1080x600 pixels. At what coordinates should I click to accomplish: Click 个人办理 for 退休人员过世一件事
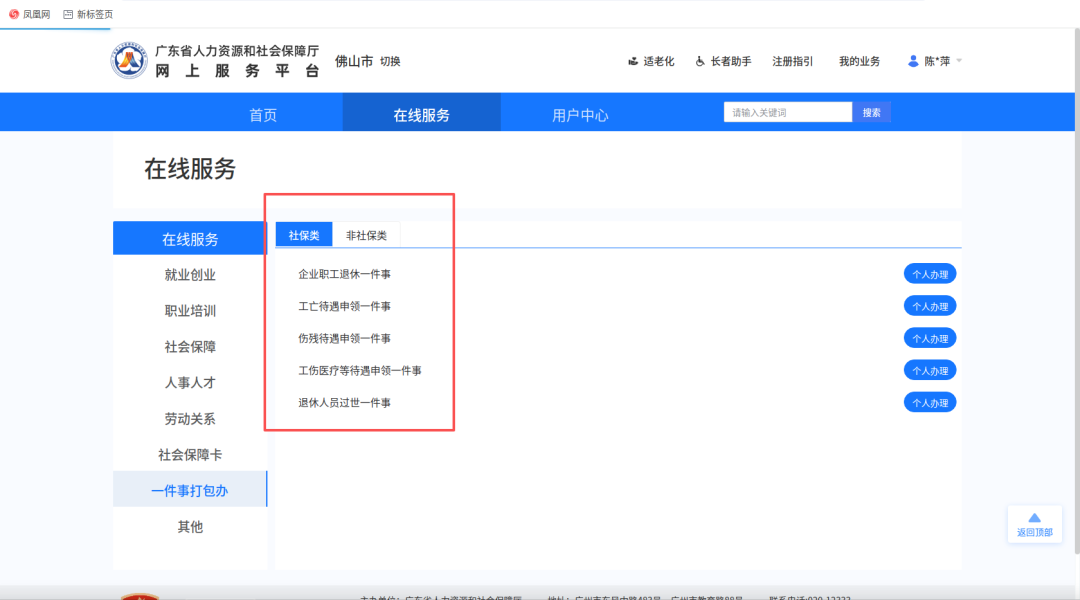[x=930, y=402]
